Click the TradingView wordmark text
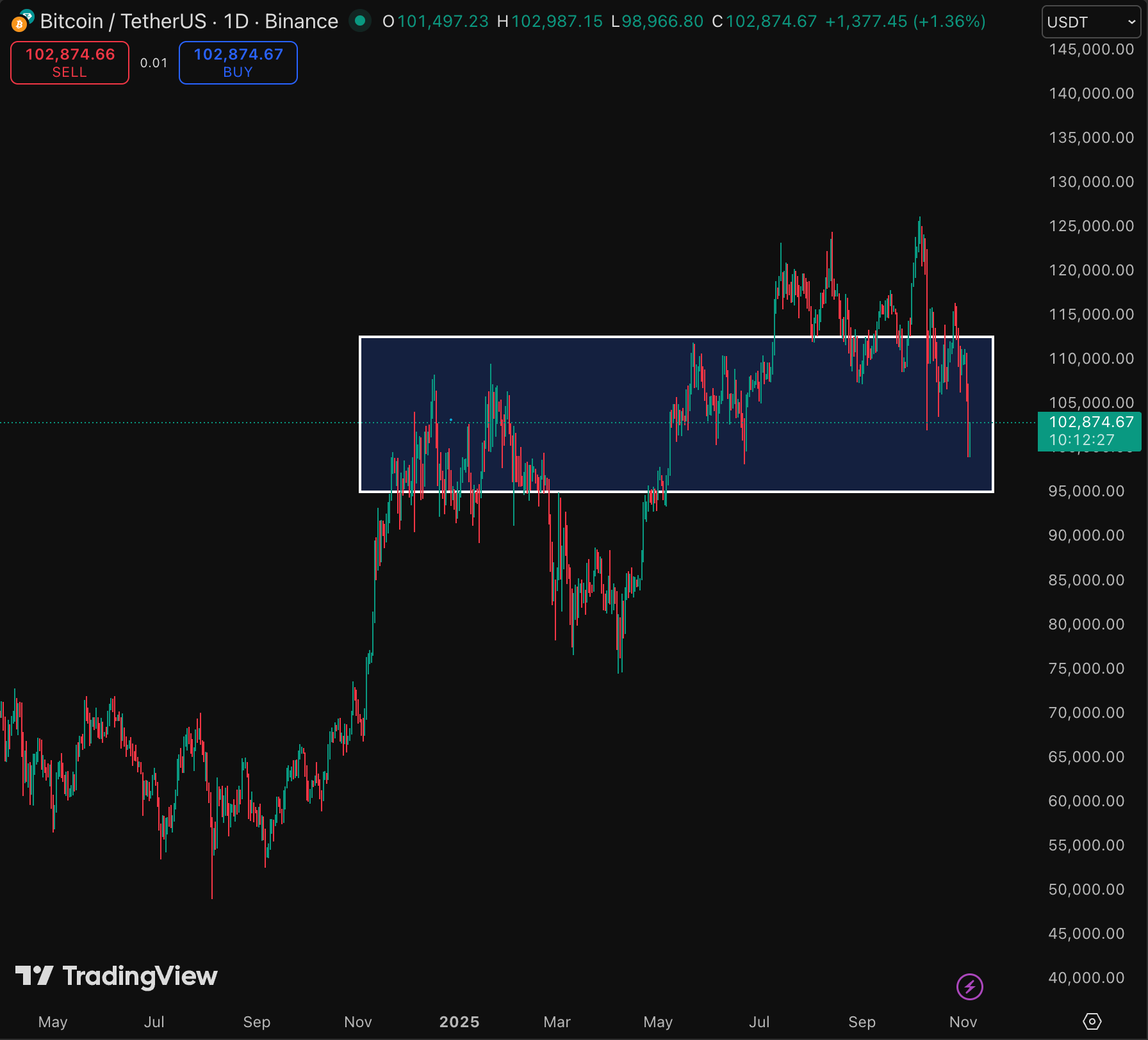 pyautogui.click(x=138, y=976)
